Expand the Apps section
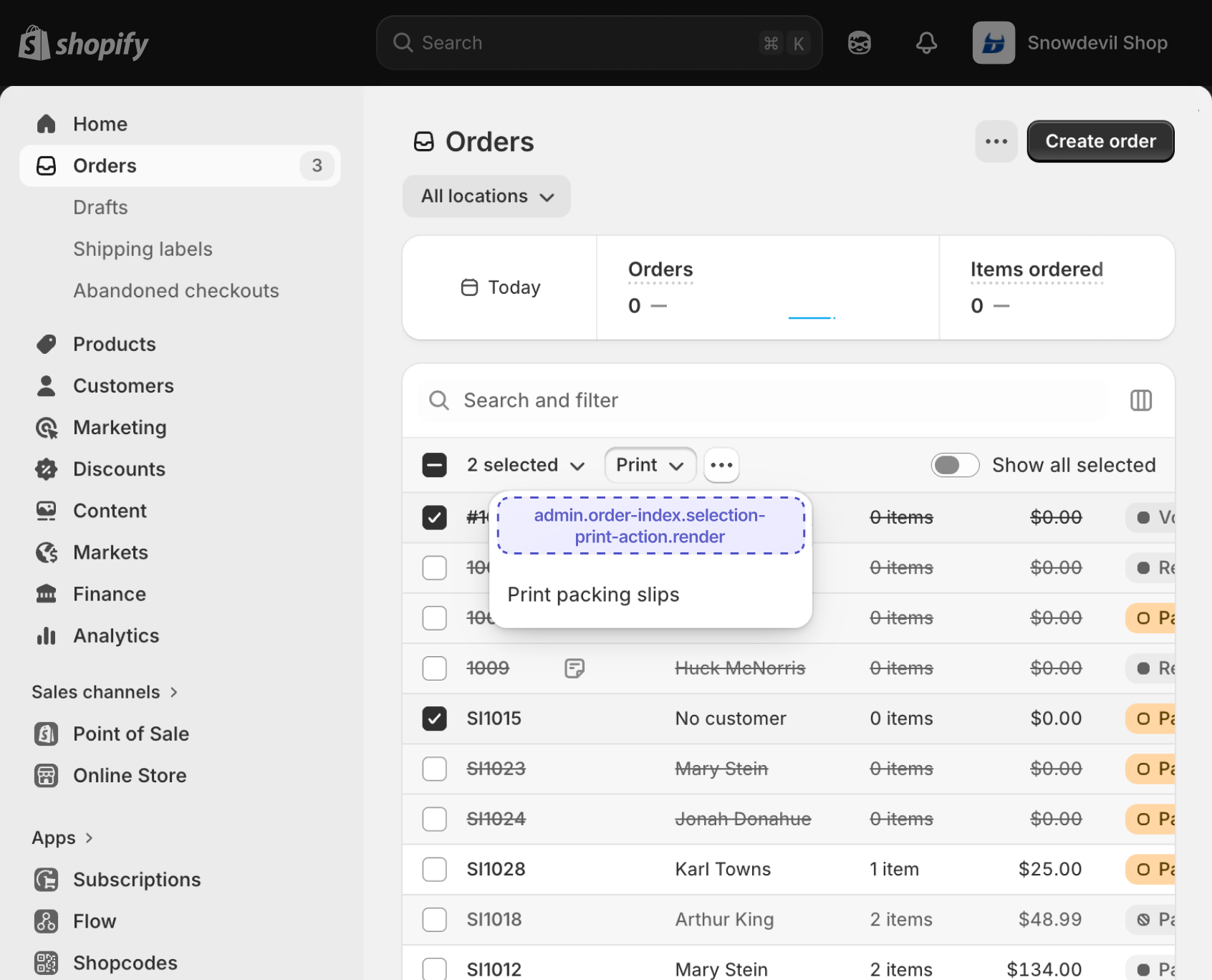Screen dimensions: 1212x980 coord(62,837)
